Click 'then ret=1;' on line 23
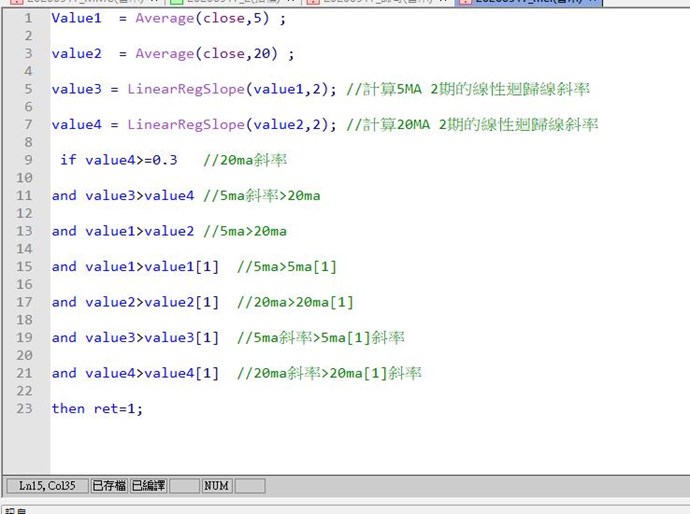The width and height of the screenshot is (690, 514). 97,409
